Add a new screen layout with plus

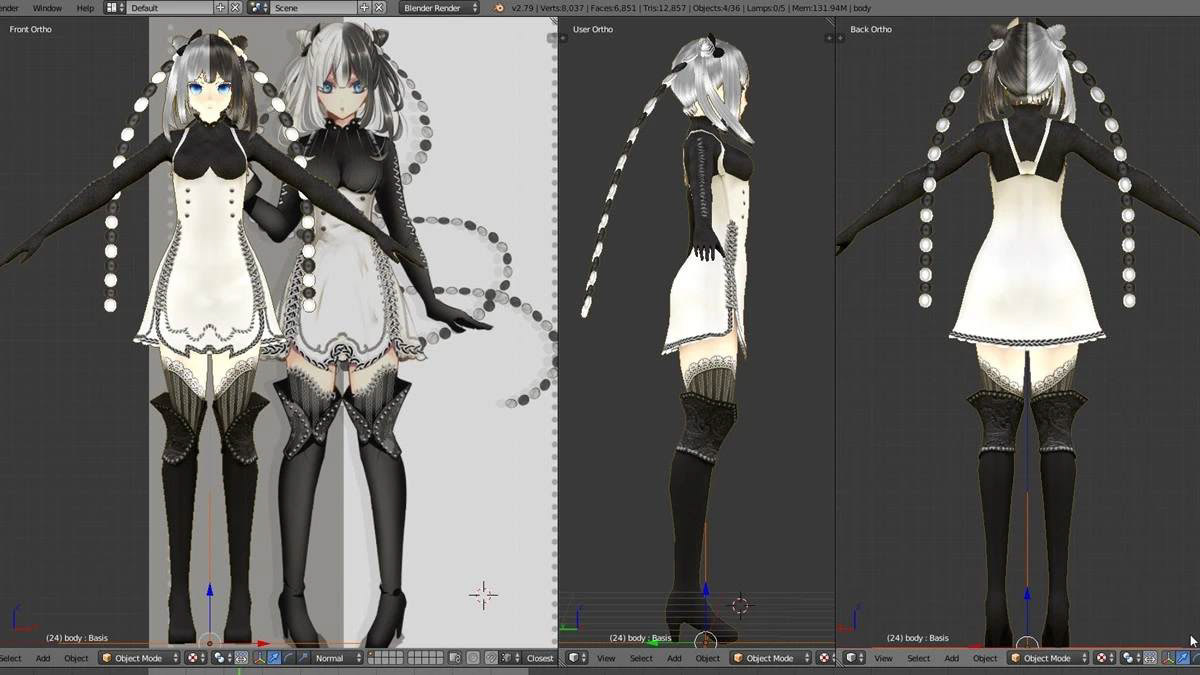click(x=221, y=7)
